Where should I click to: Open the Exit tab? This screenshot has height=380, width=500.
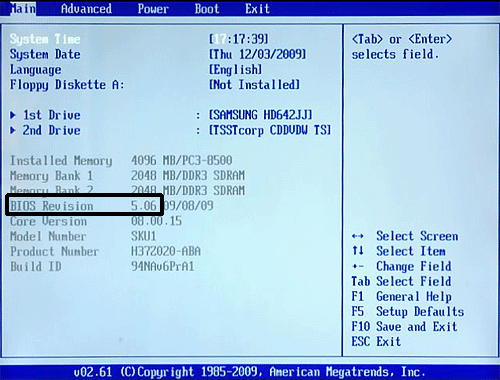pyautogui.click(x=257, y=9)
